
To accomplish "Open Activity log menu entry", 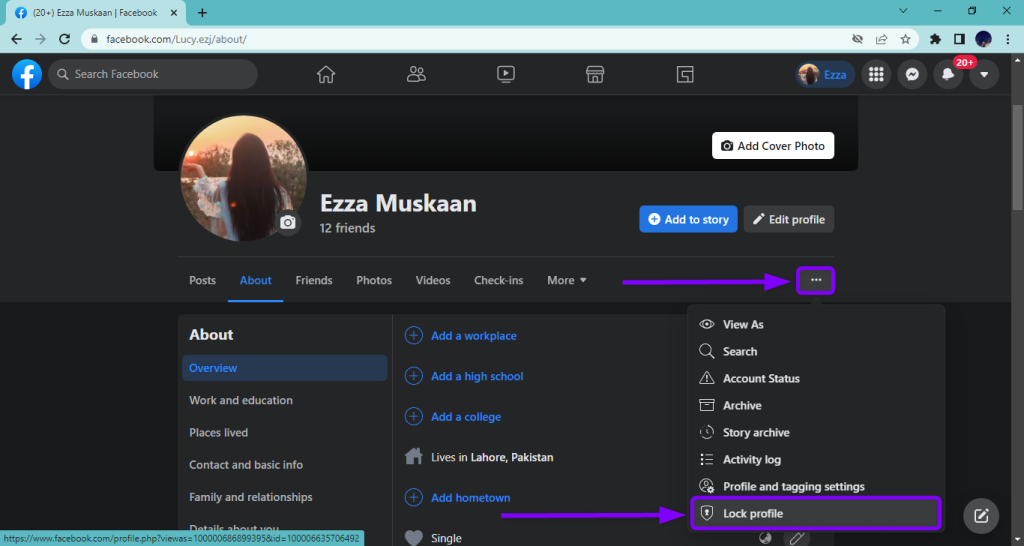I will [816, 460].
